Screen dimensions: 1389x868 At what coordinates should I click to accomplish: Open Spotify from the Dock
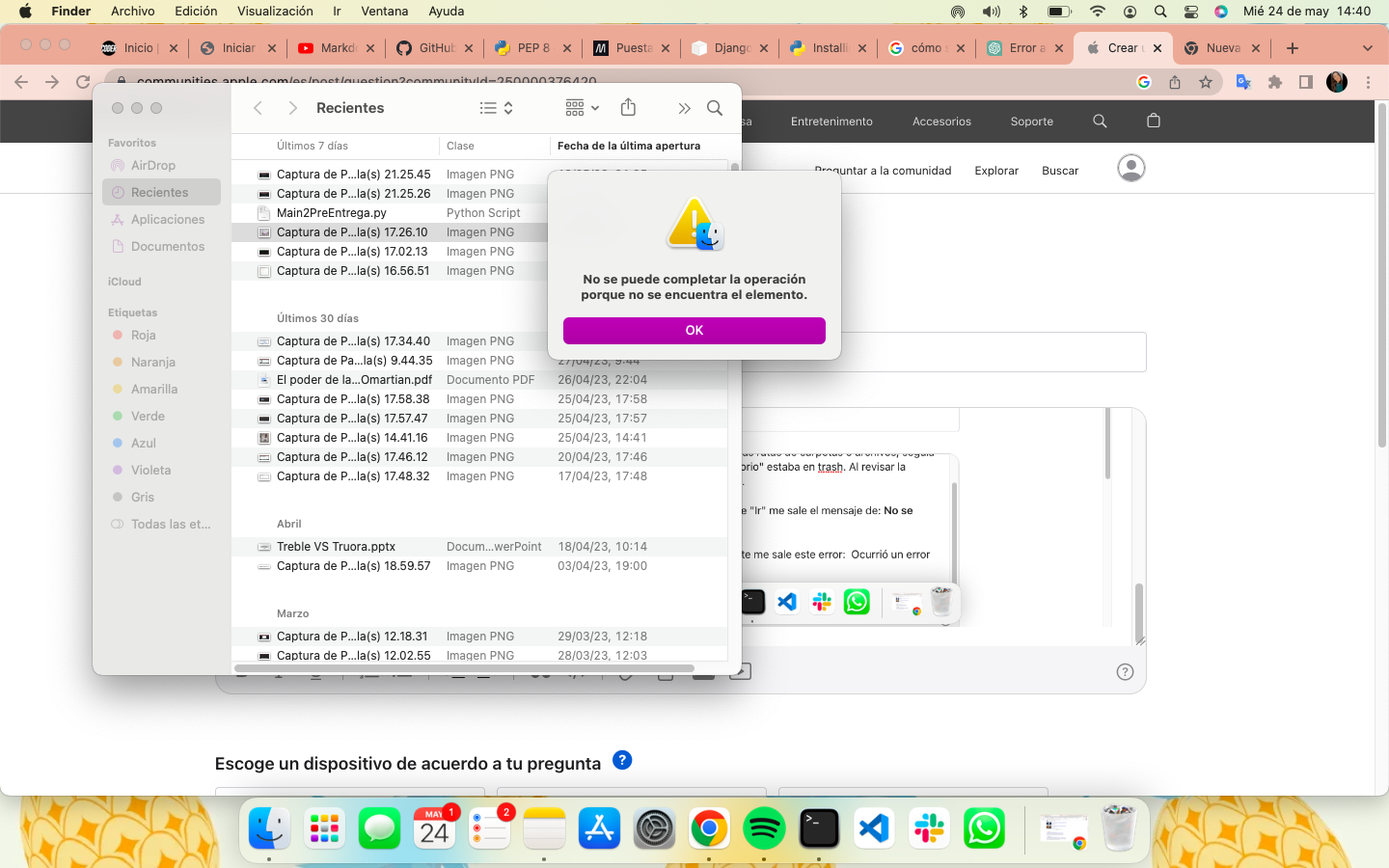pos(764,828)
